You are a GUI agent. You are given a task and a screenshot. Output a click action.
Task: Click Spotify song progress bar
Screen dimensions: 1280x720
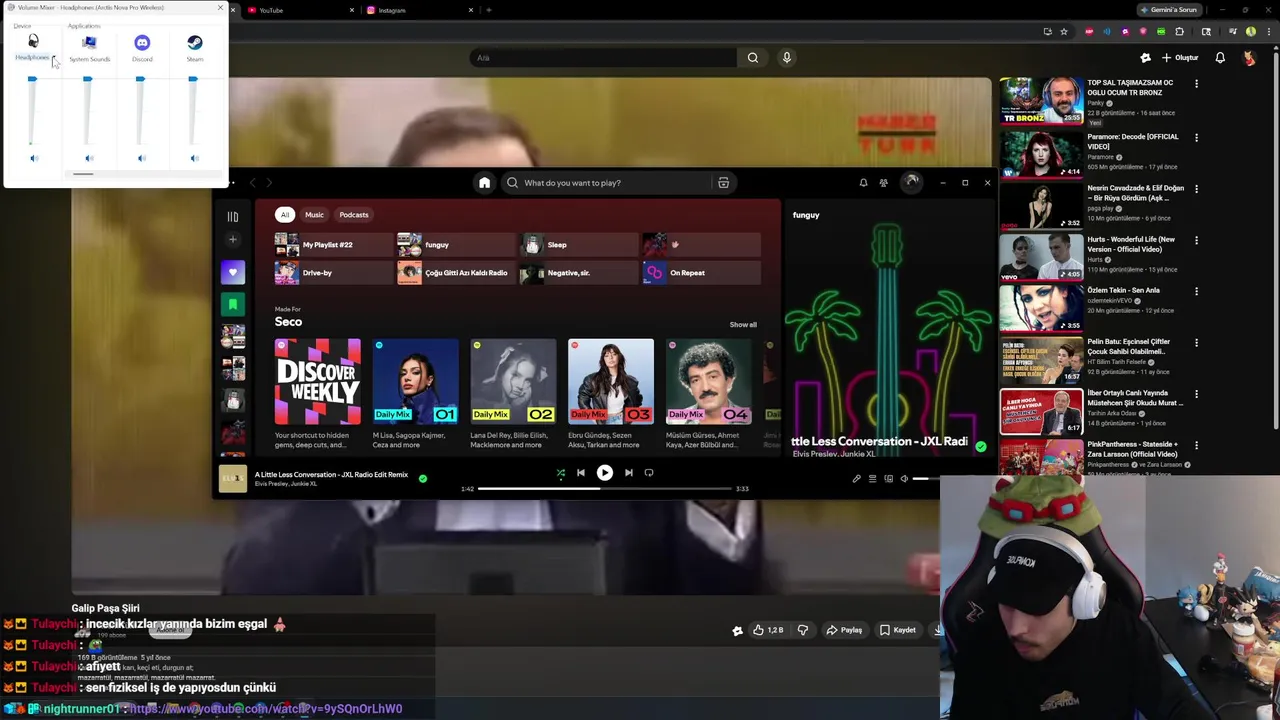(x=605, y=488)
